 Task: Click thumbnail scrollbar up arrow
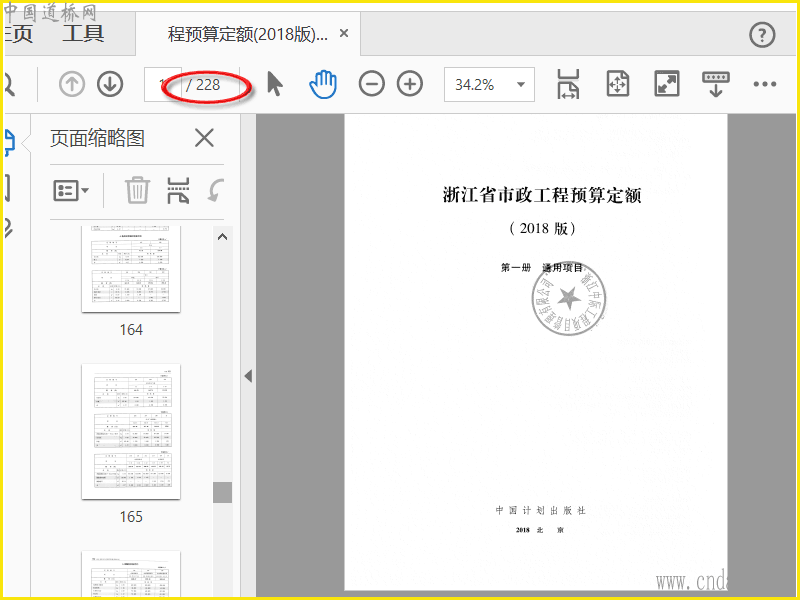click(x=222, y=237)
